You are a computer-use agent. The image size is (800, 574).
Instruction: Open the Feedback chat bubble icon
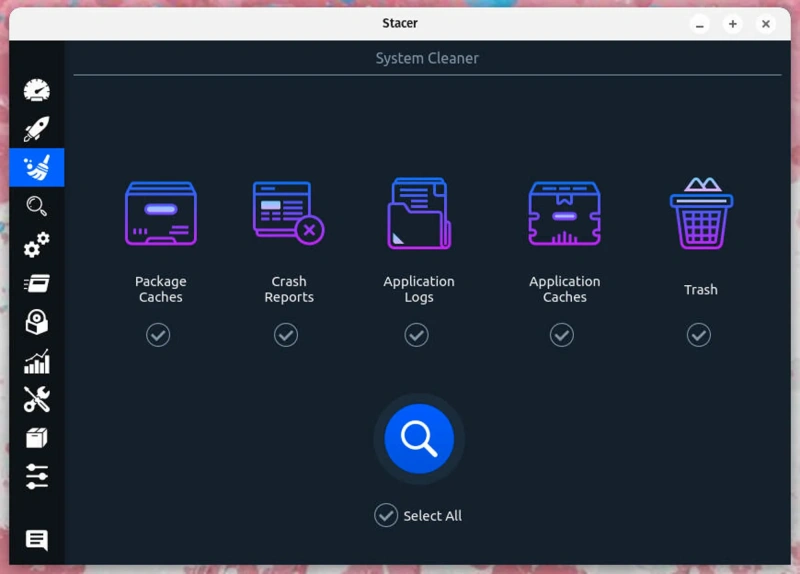click(x=37, y=541)
